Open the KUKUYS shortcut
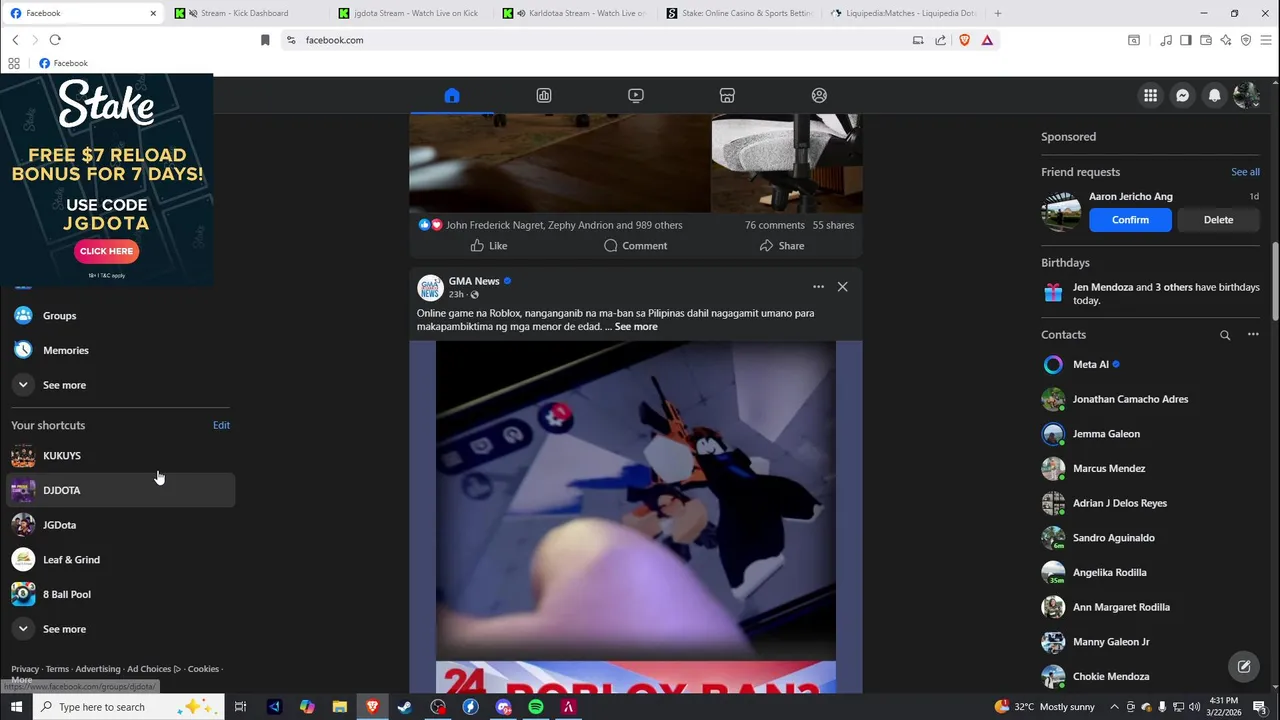 120,456
